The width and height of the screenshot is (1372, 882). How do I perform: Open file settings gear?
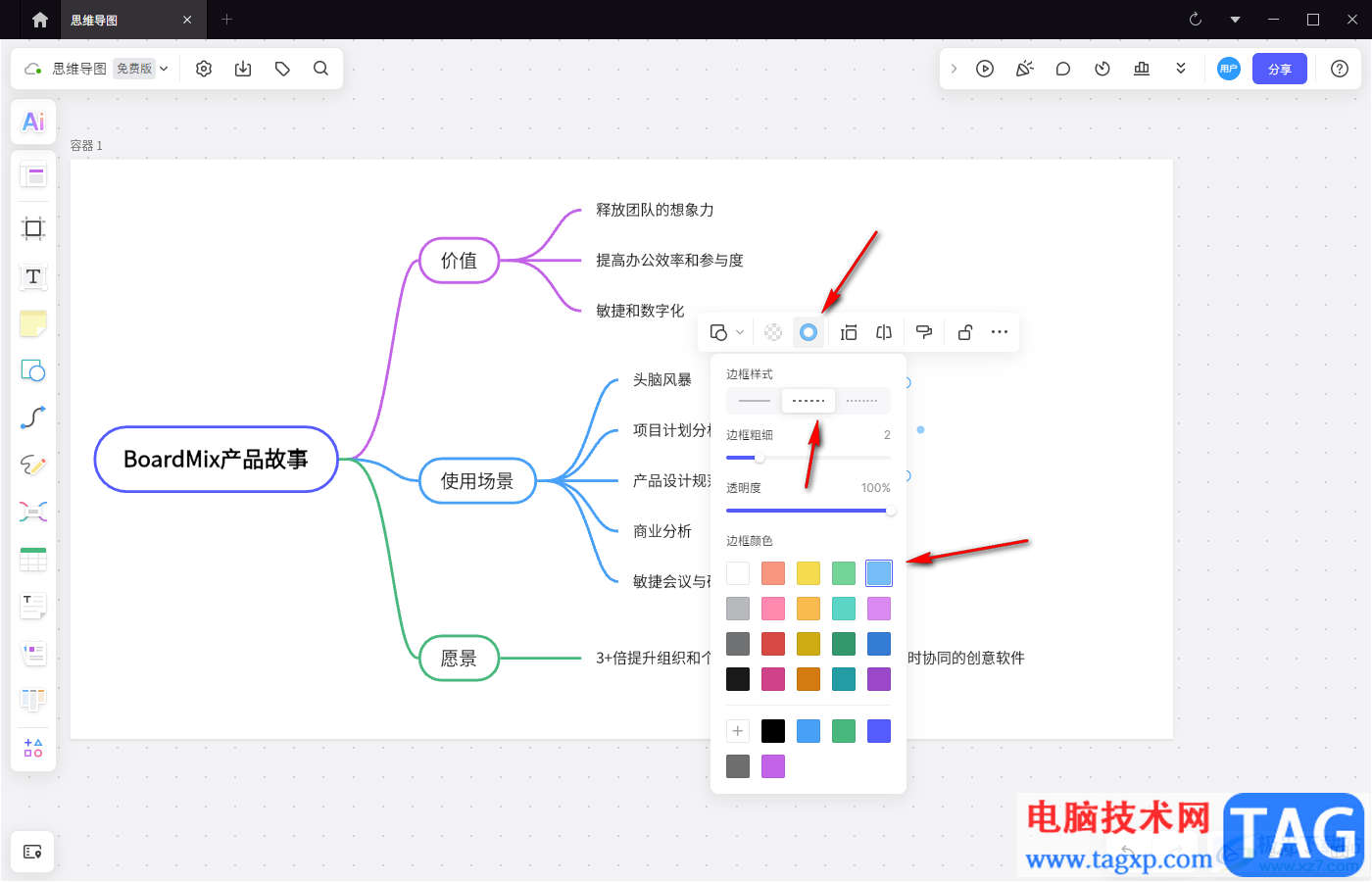204,69
